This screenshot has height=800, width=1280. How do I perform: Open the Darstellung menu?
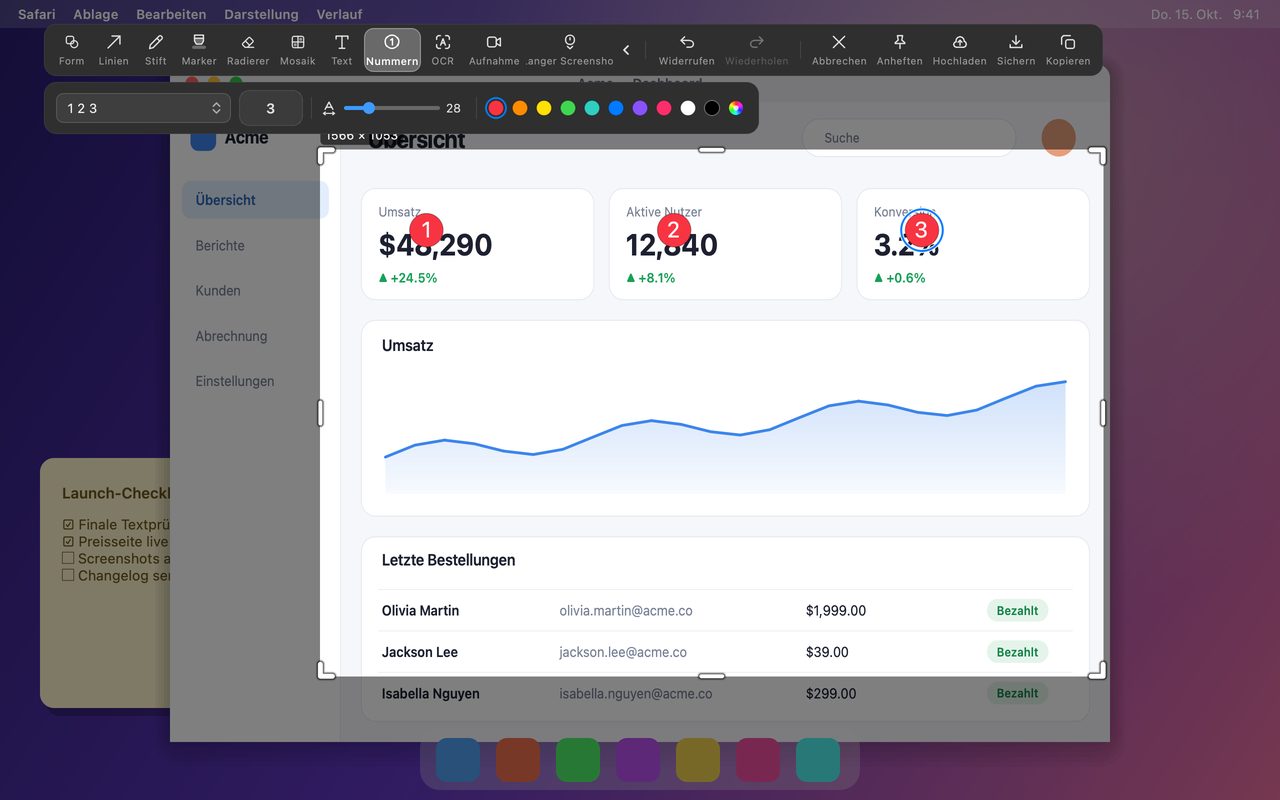261,14
